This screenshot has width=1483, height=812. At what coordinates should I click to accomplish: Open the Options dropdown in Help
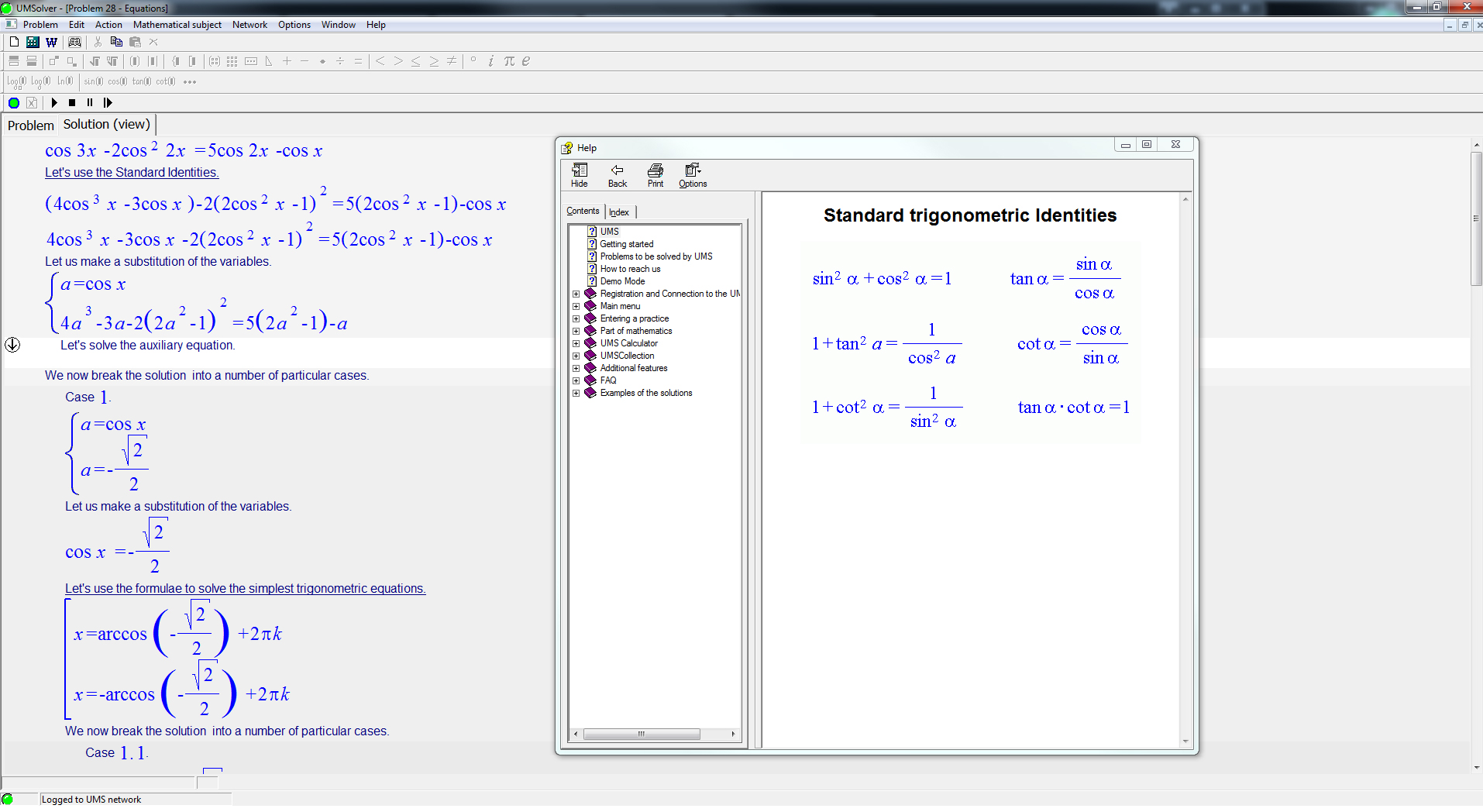coord(693,175)
